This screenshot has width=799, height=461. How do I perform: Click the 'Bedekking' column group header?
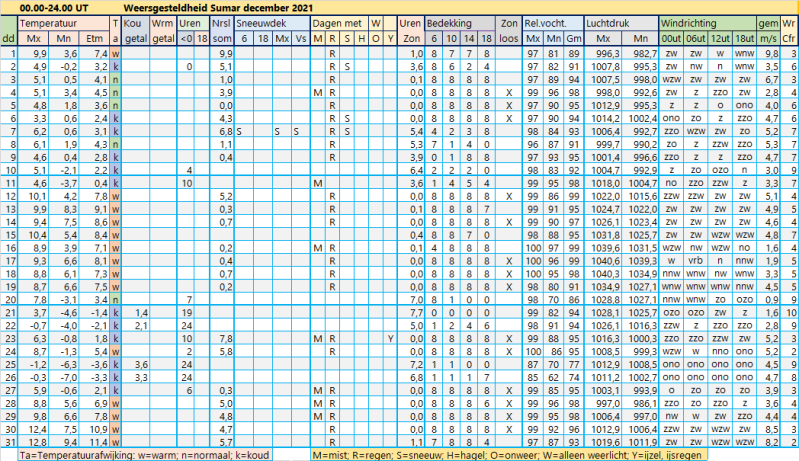(449, 21)
